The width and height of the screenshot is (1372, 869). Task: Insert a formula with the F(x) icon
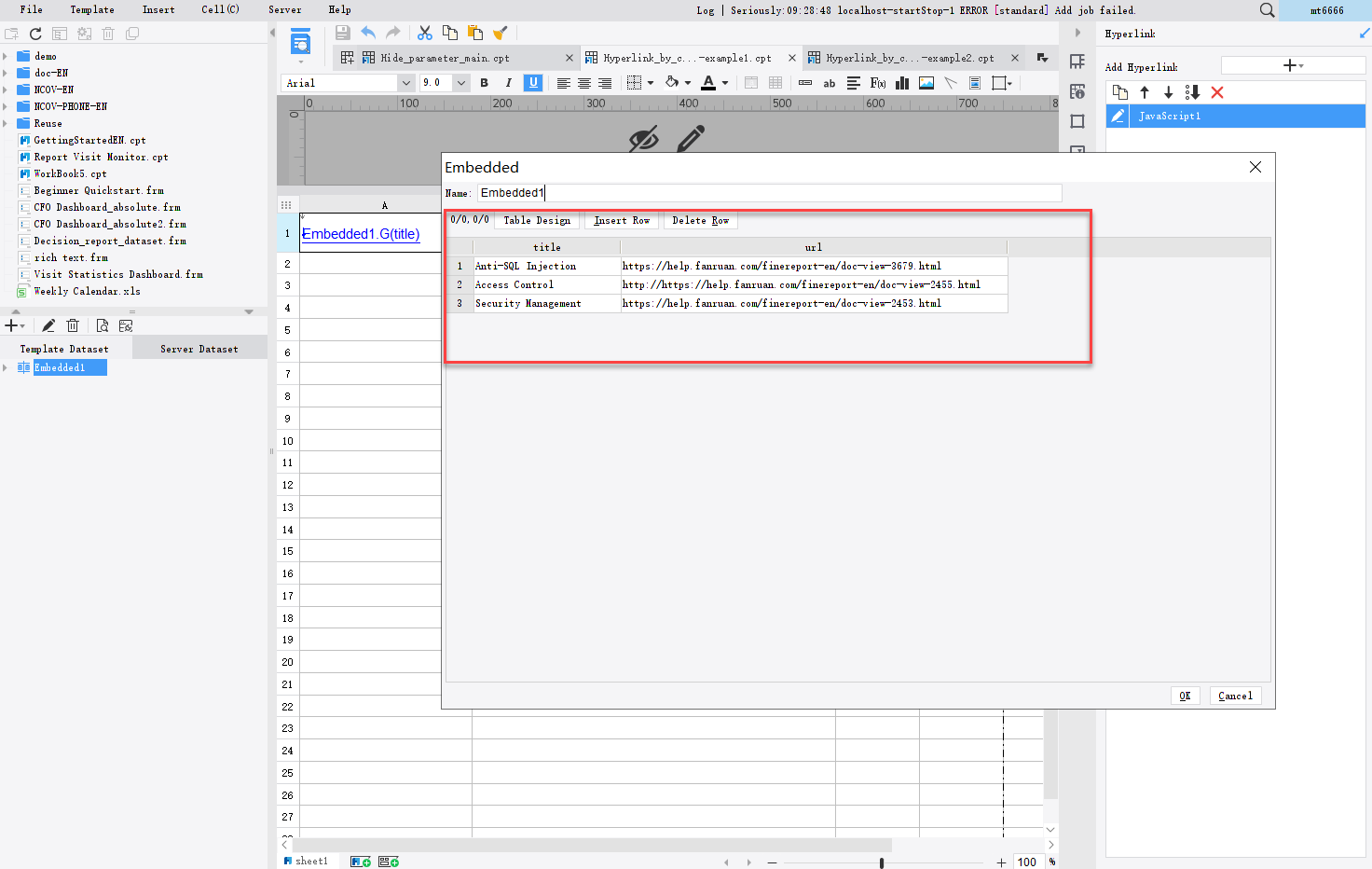tap(878, 83)
